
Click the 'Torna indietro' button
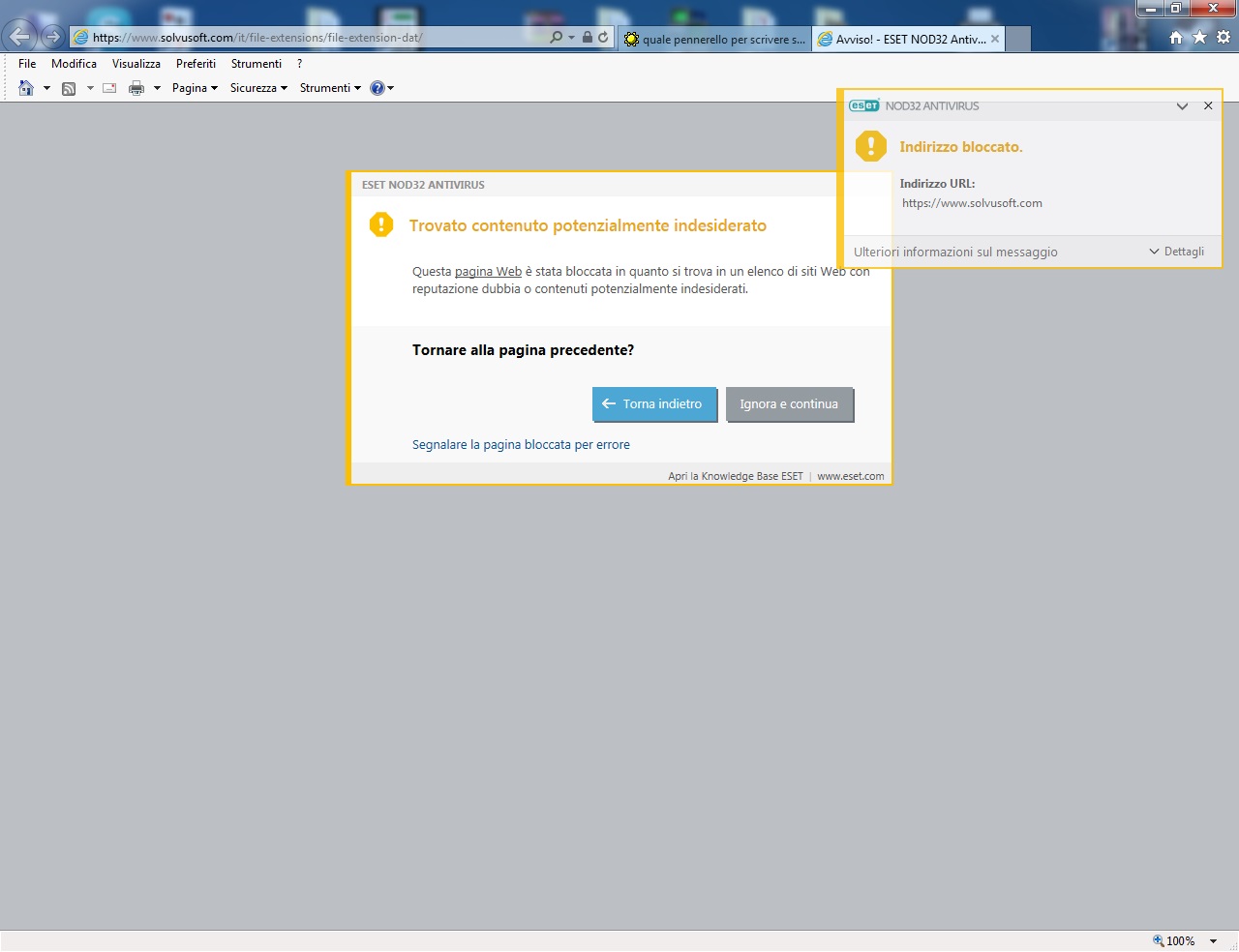(x=654, y=404)
